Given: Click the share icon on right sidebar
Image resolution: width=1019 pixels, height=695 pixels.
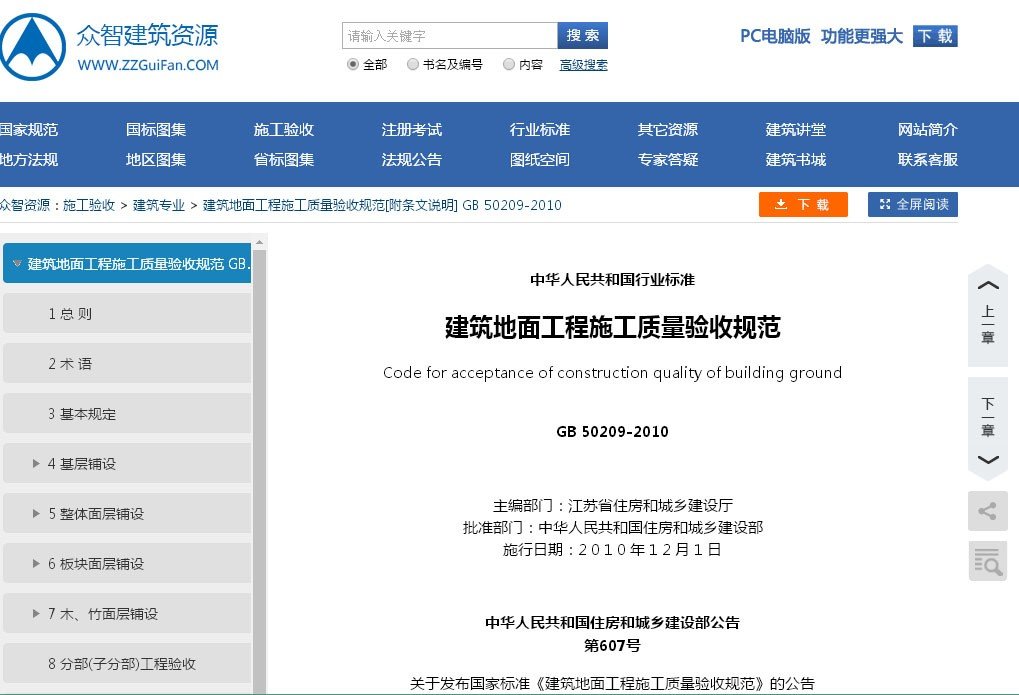Looking at the screenshot, I should click(987, 512).
